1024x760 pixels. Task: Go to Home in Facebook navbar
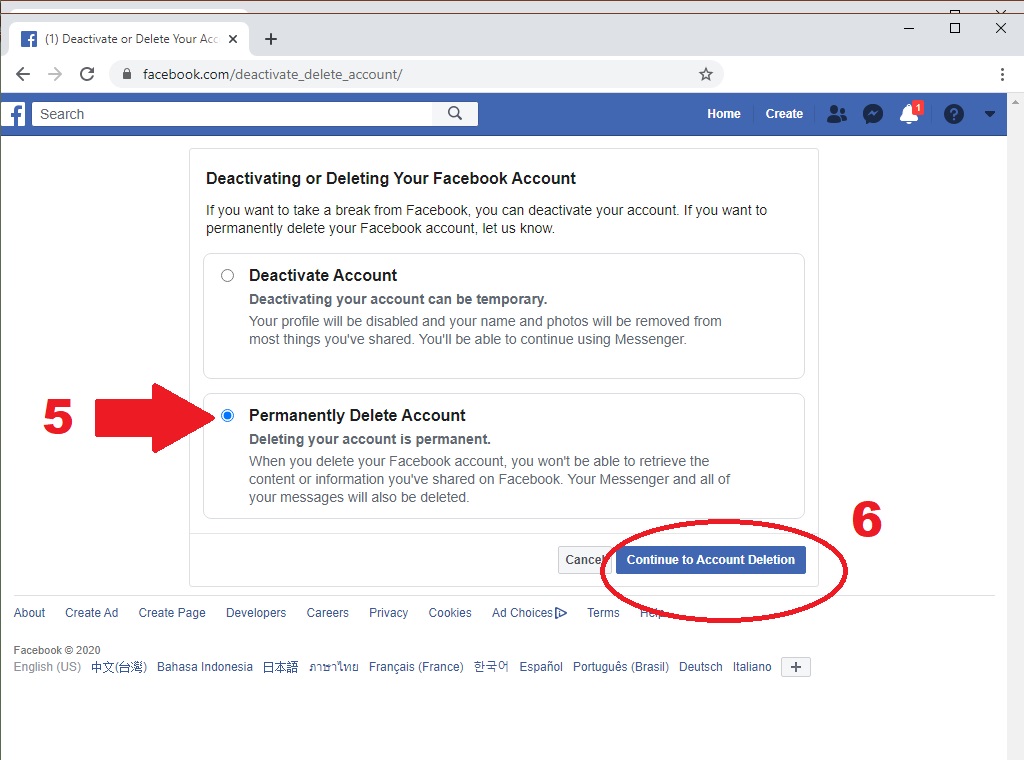[x=724, y=114]
